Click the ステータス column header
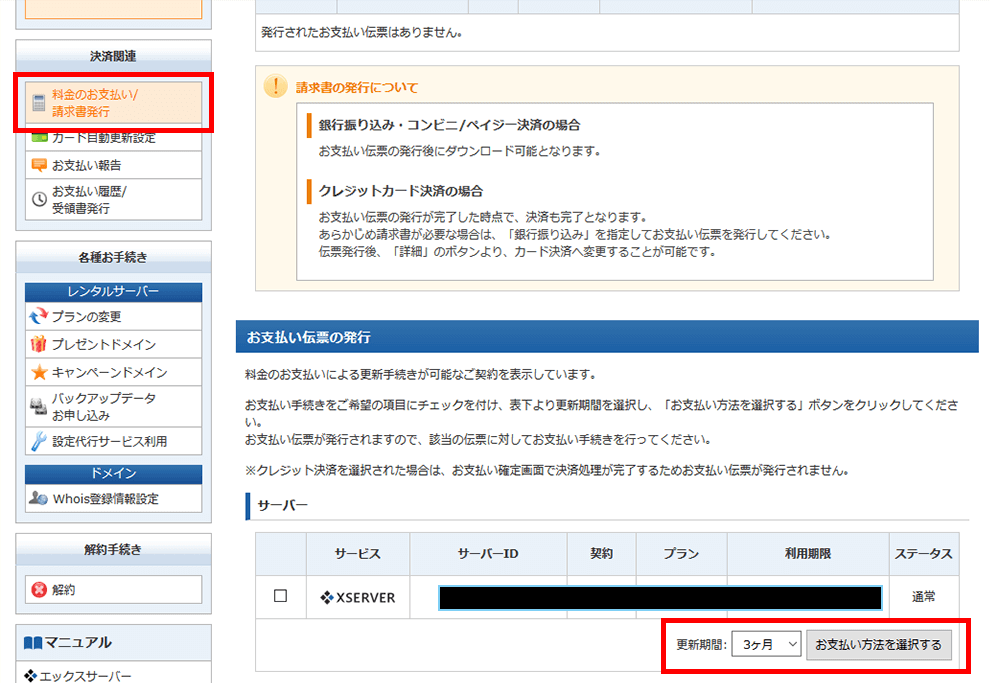 pyautogui.click(x=924, y=554)
